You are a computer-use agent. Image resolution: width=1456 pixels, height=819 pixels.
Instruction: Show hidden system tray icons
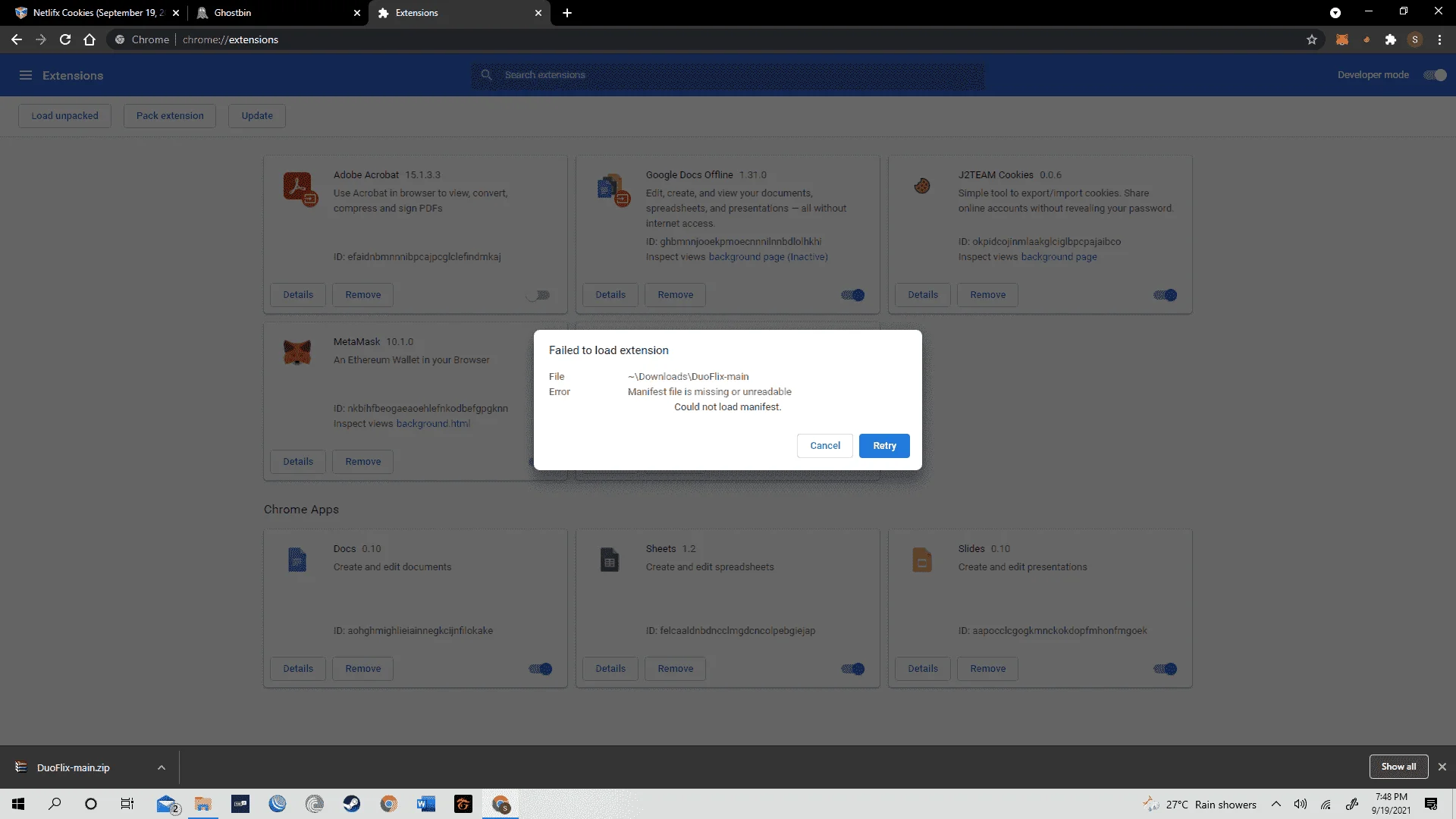coord(1276,804)
